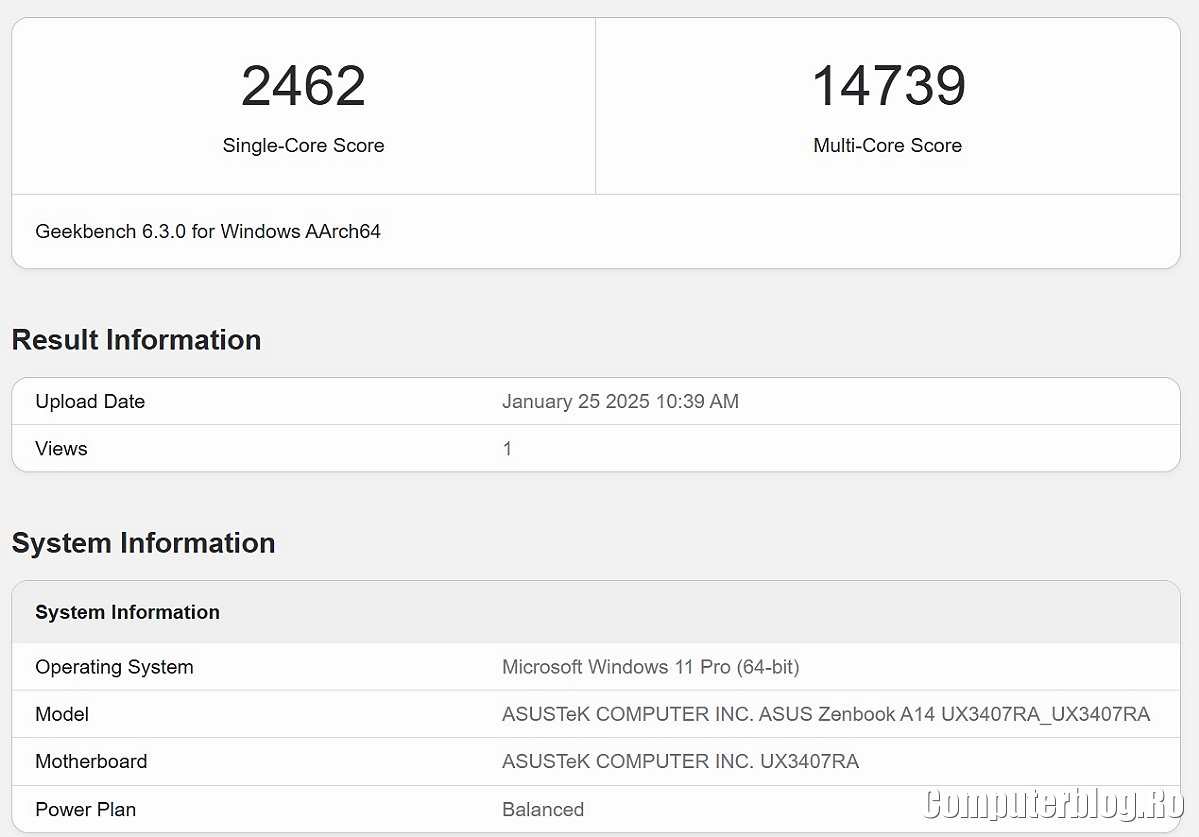This screenshot has width=1199, height=837.
Task: Click the bold System Information table header
Action: [x=127, y=612]
